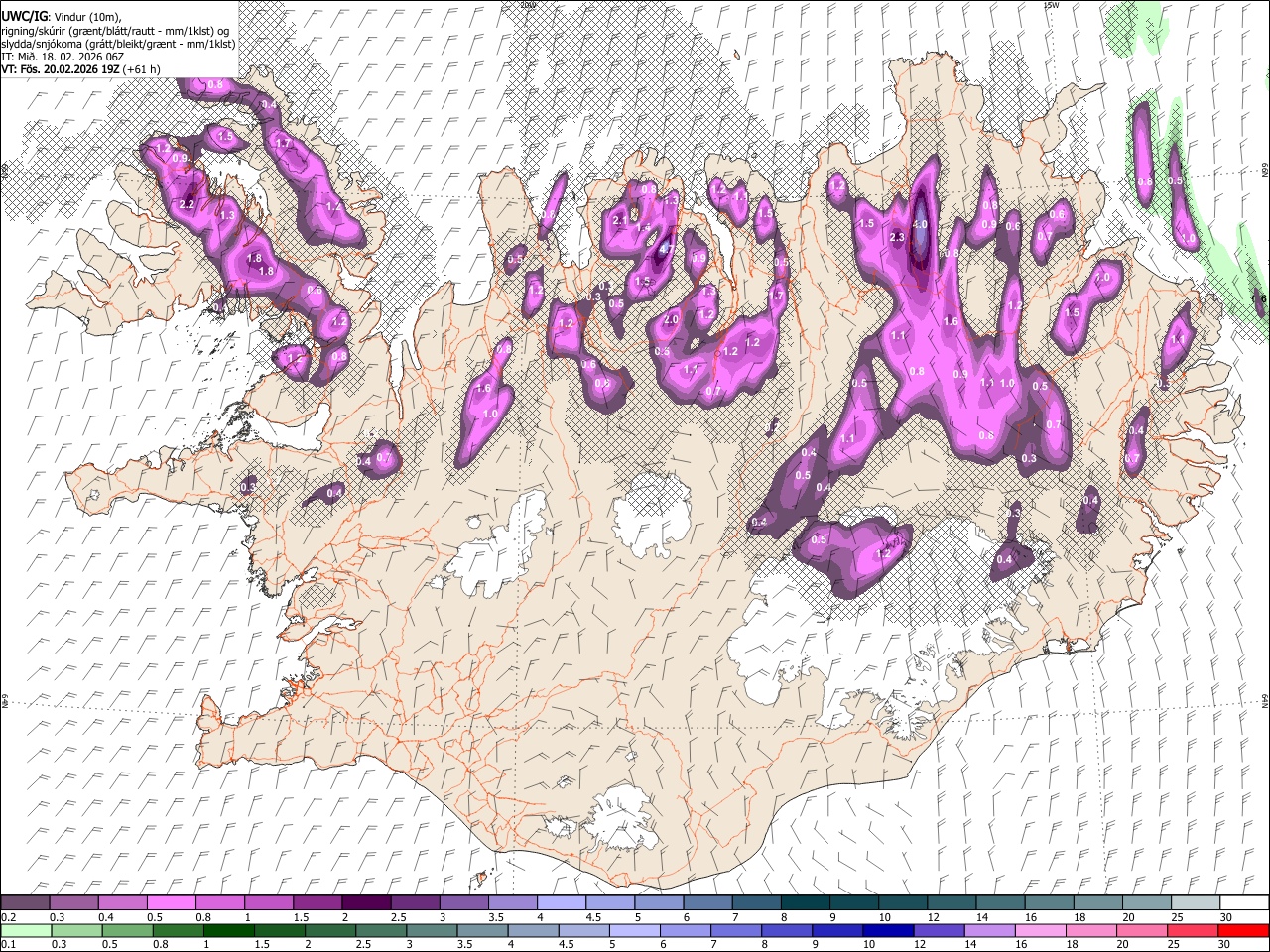Pick the violet 12–14 lower legend swatch

click(x=938, y=931)
